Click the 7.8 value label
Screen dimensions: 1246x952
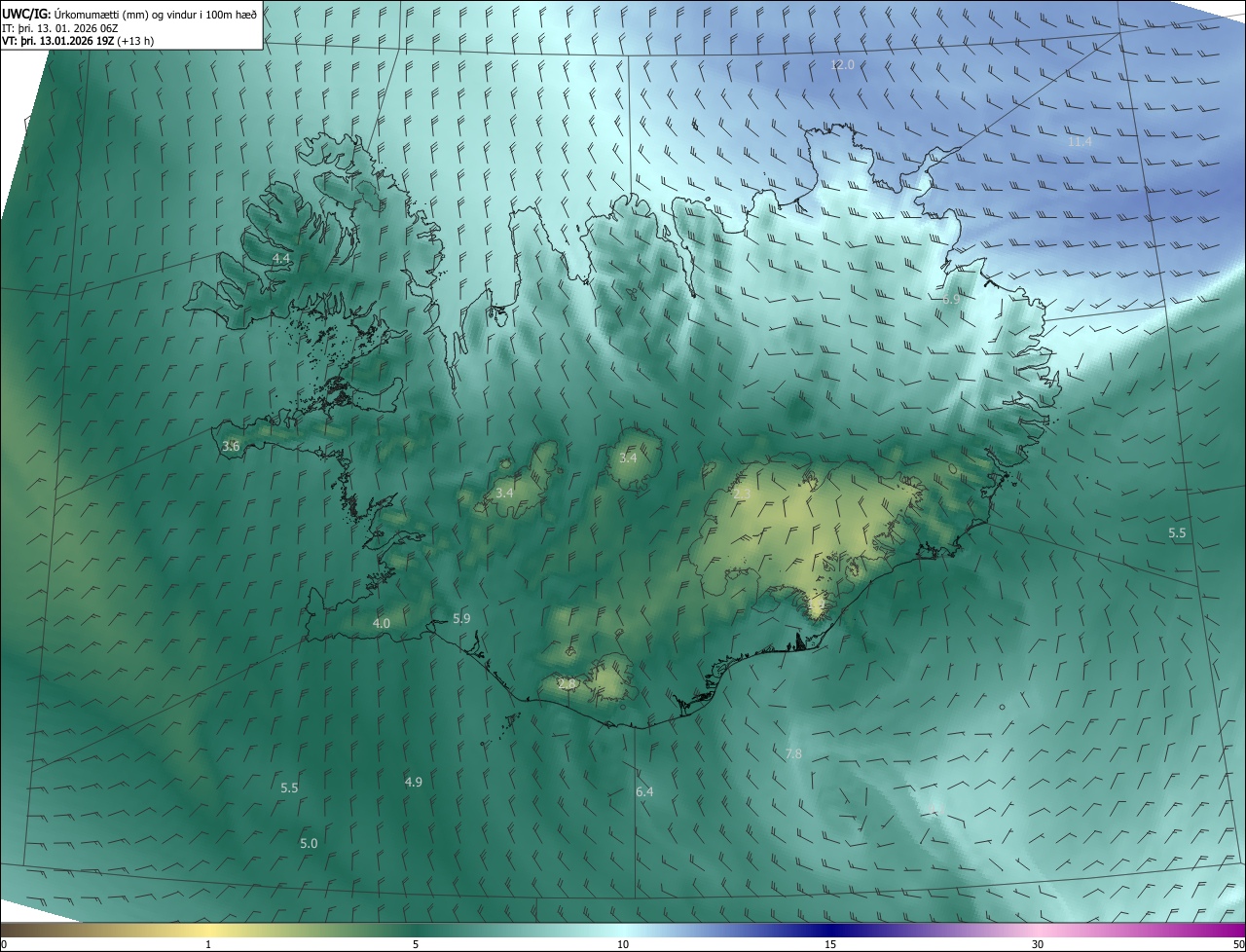pos(792,753)
